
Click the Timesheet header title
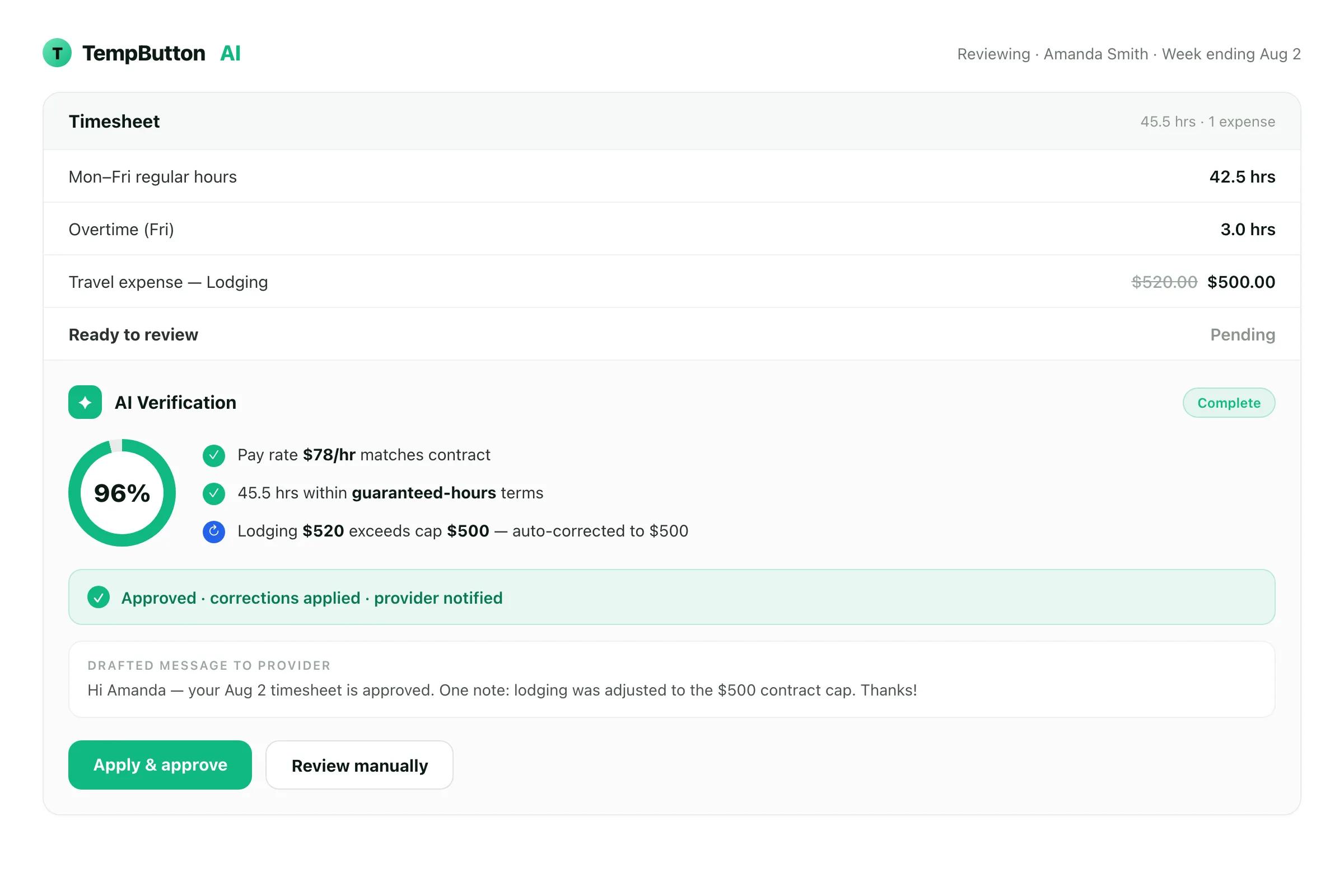coord(114,122)
